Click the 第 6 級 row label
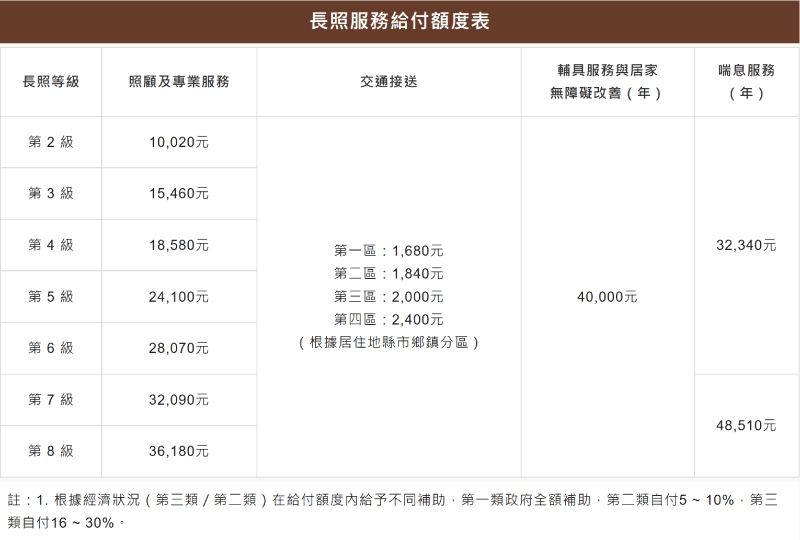The height and width of the screenshot is (540, 800). [x=50, y=348]
